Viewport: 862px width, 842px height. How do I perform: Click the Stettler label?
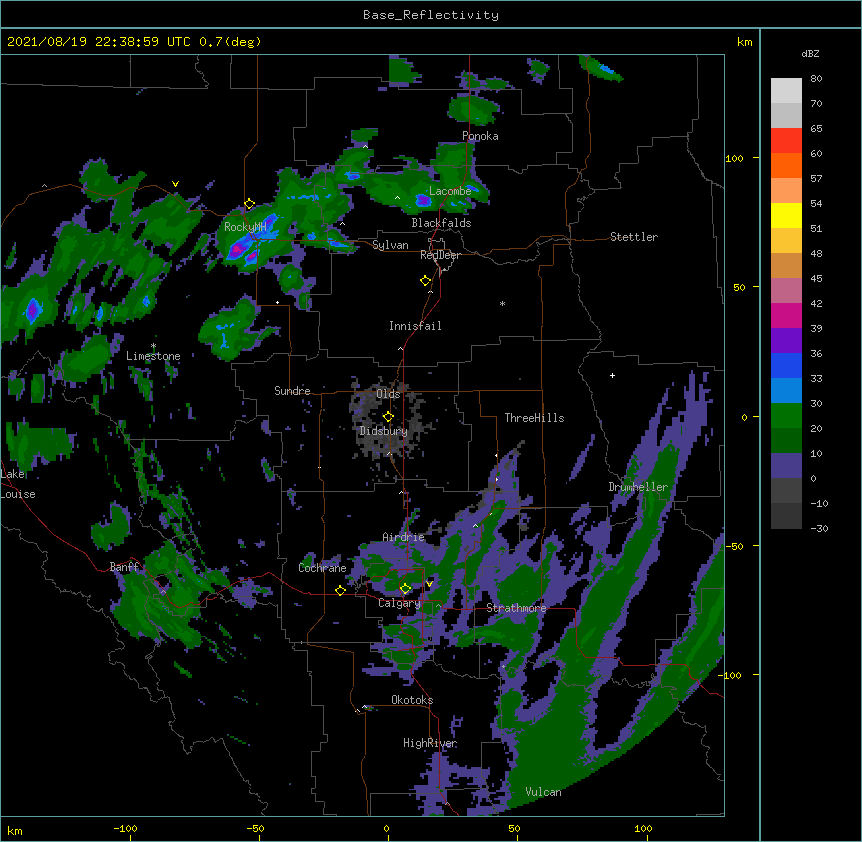tap(634, 237)
